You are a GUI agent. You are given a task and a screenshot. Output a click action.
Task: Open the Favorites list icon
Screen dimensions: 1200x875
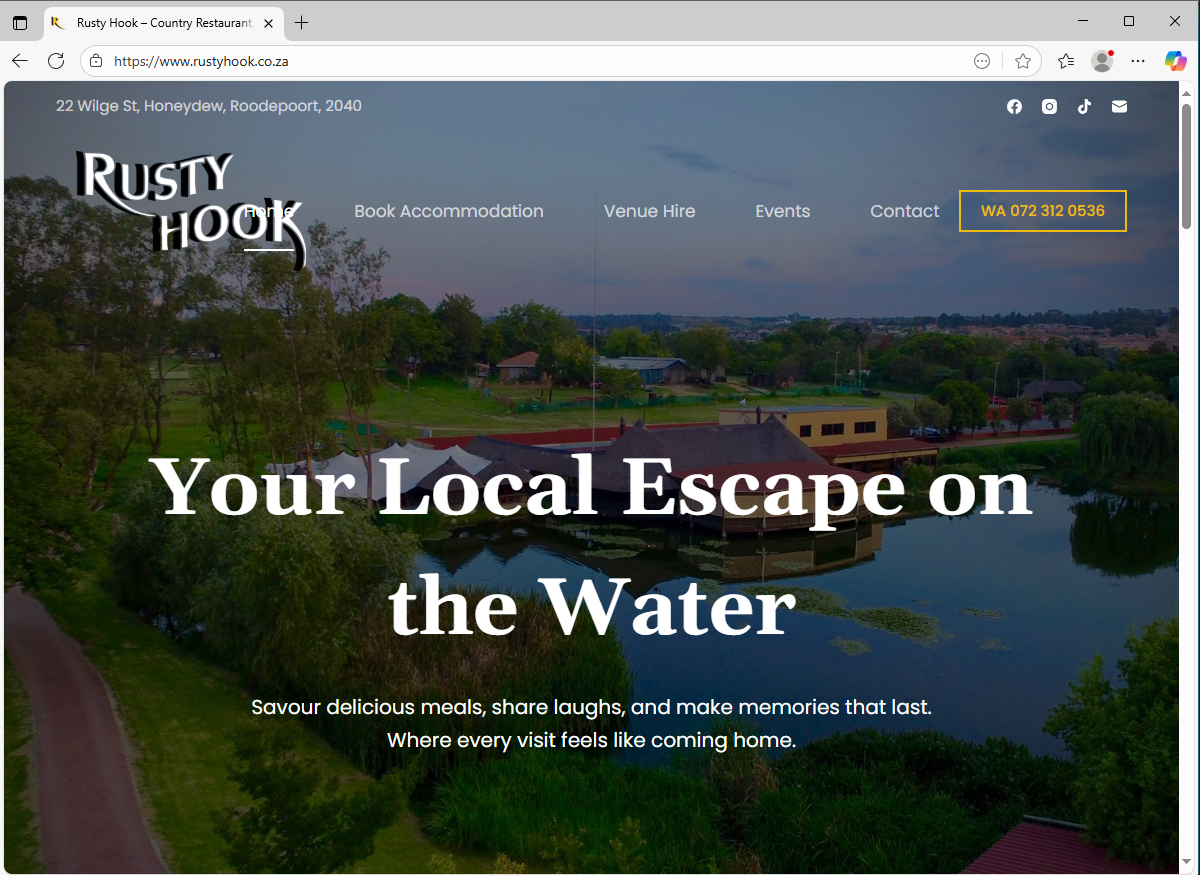1066,61
